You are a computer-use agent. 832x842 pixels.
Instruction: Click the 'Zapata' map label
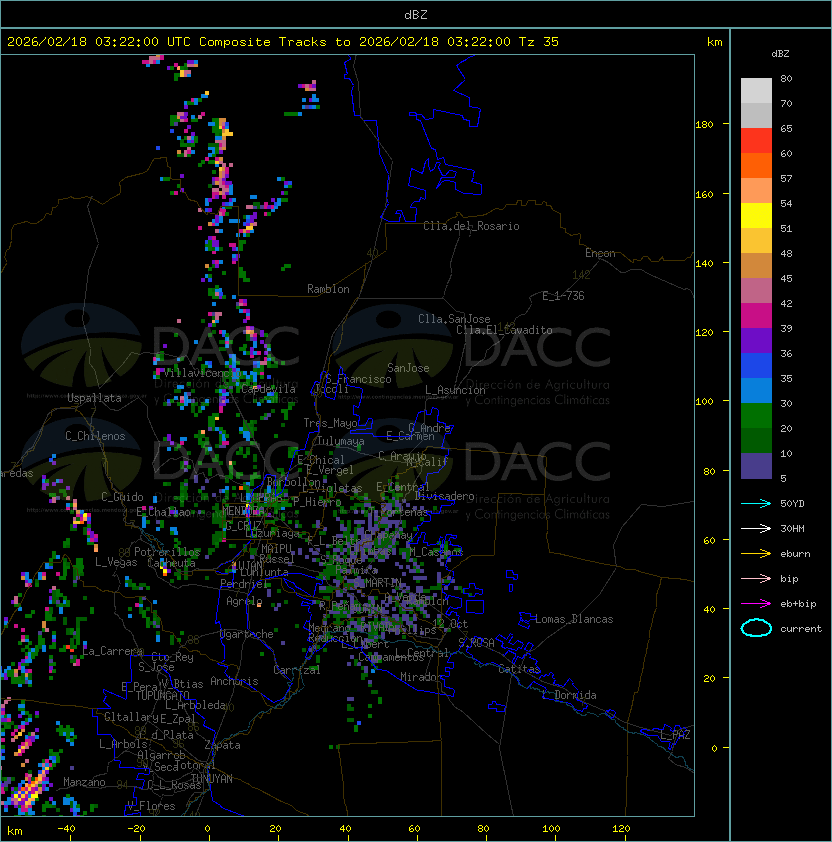[x=222, y=745]
